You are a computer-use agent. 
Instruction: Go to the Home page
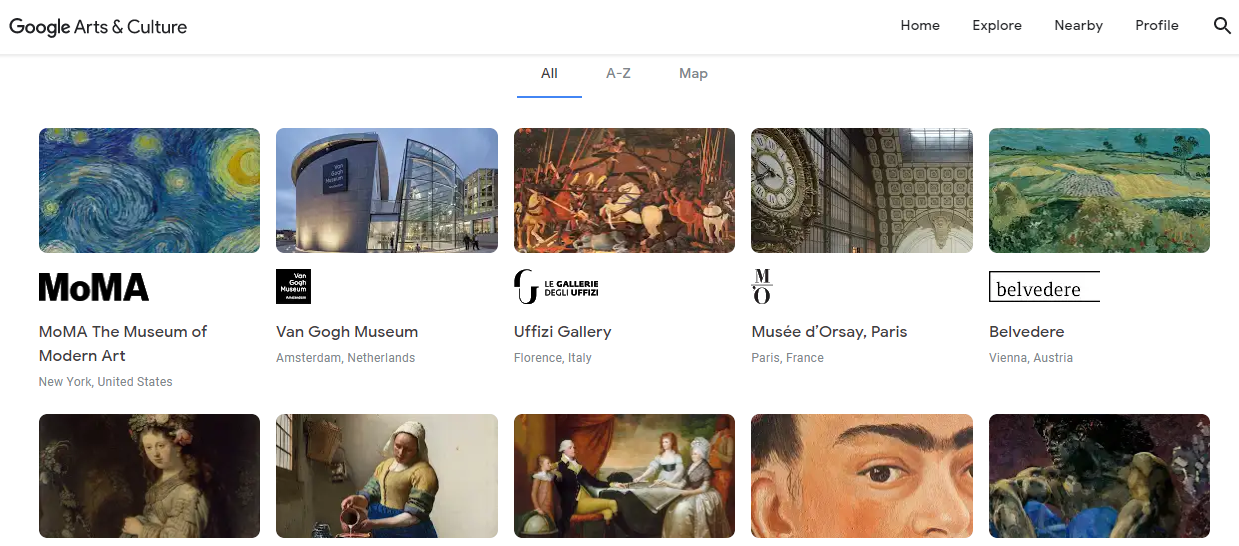click(x=920, y=26)
